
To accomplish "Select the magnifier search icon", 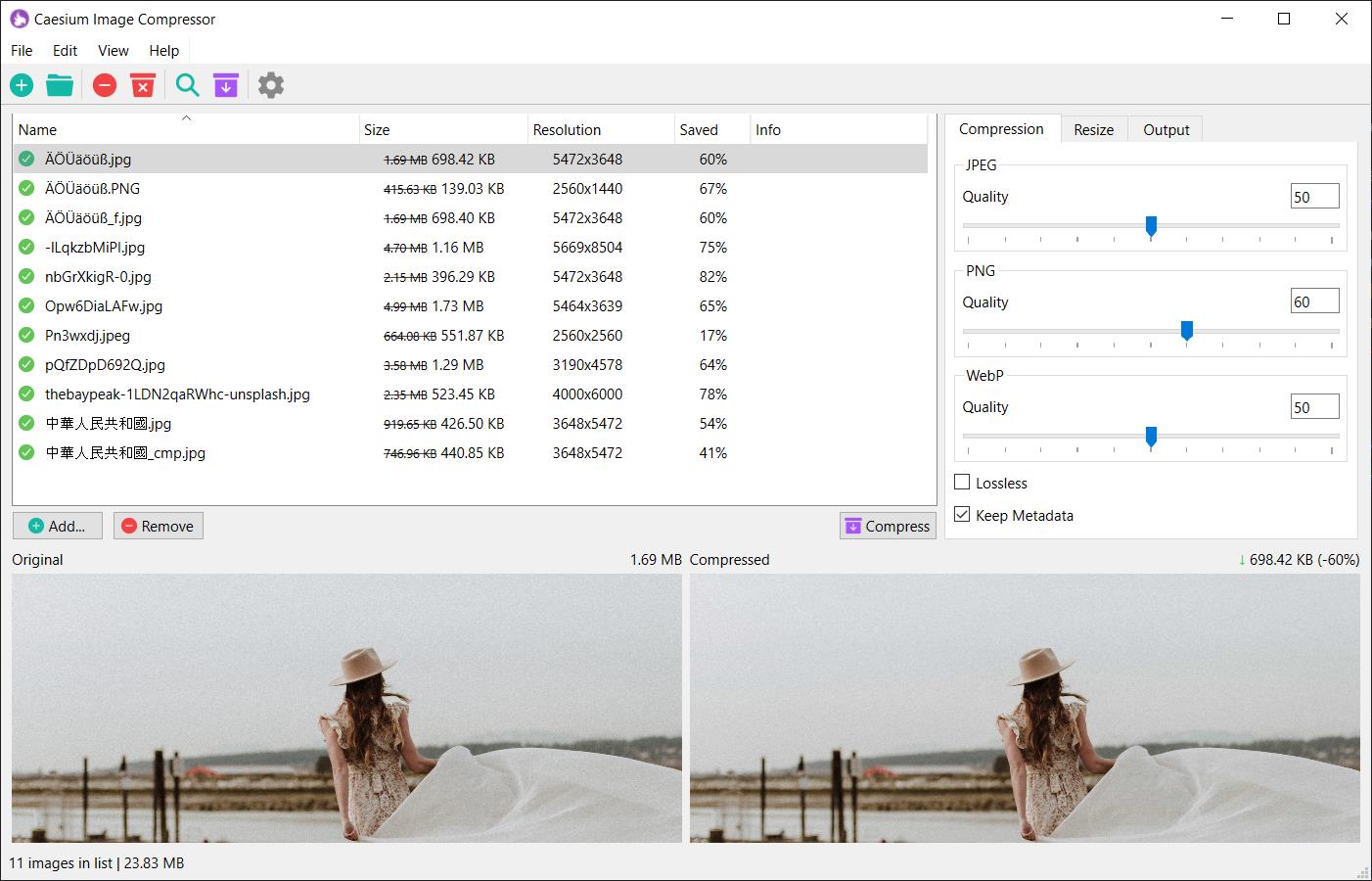I will pyautogui.click(x=187, y=85).
